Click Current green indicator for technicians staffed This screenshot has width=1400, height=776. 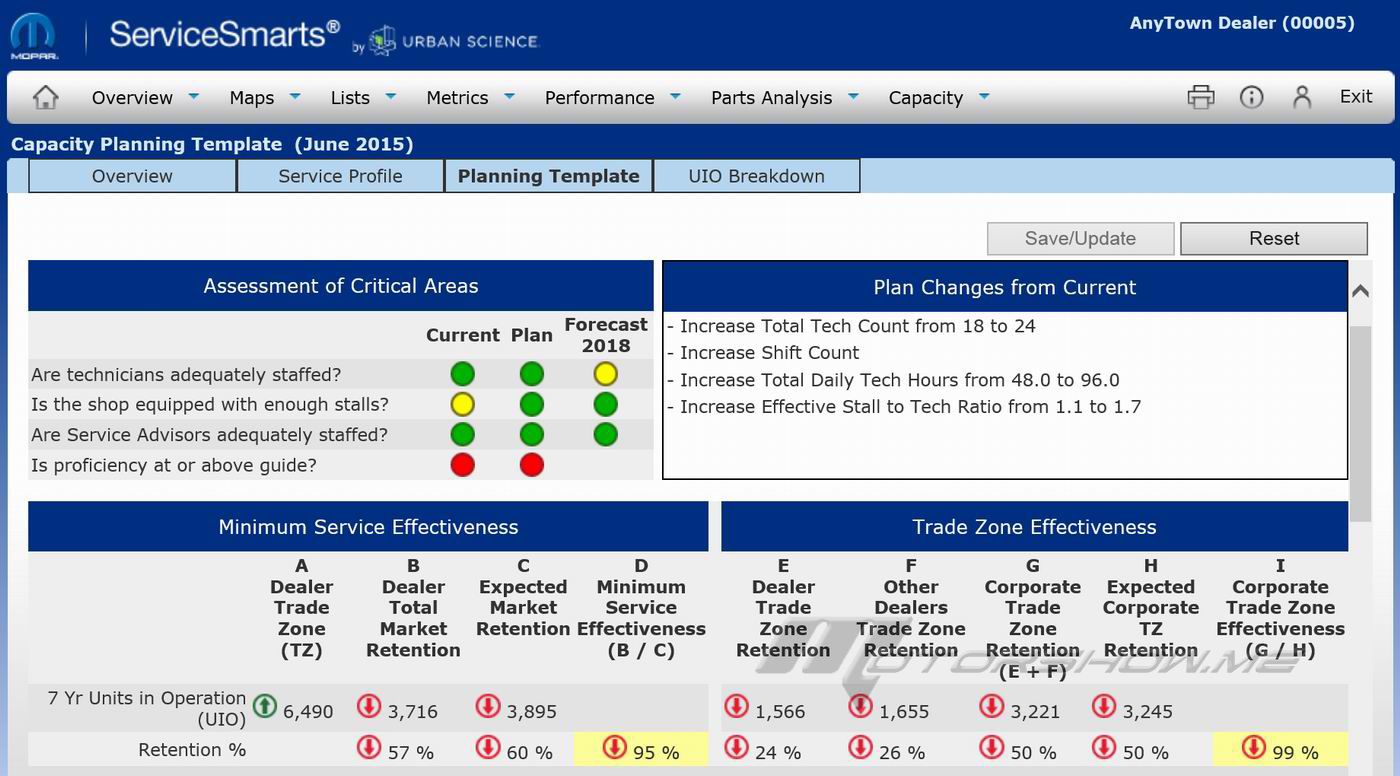click(462, 374)
